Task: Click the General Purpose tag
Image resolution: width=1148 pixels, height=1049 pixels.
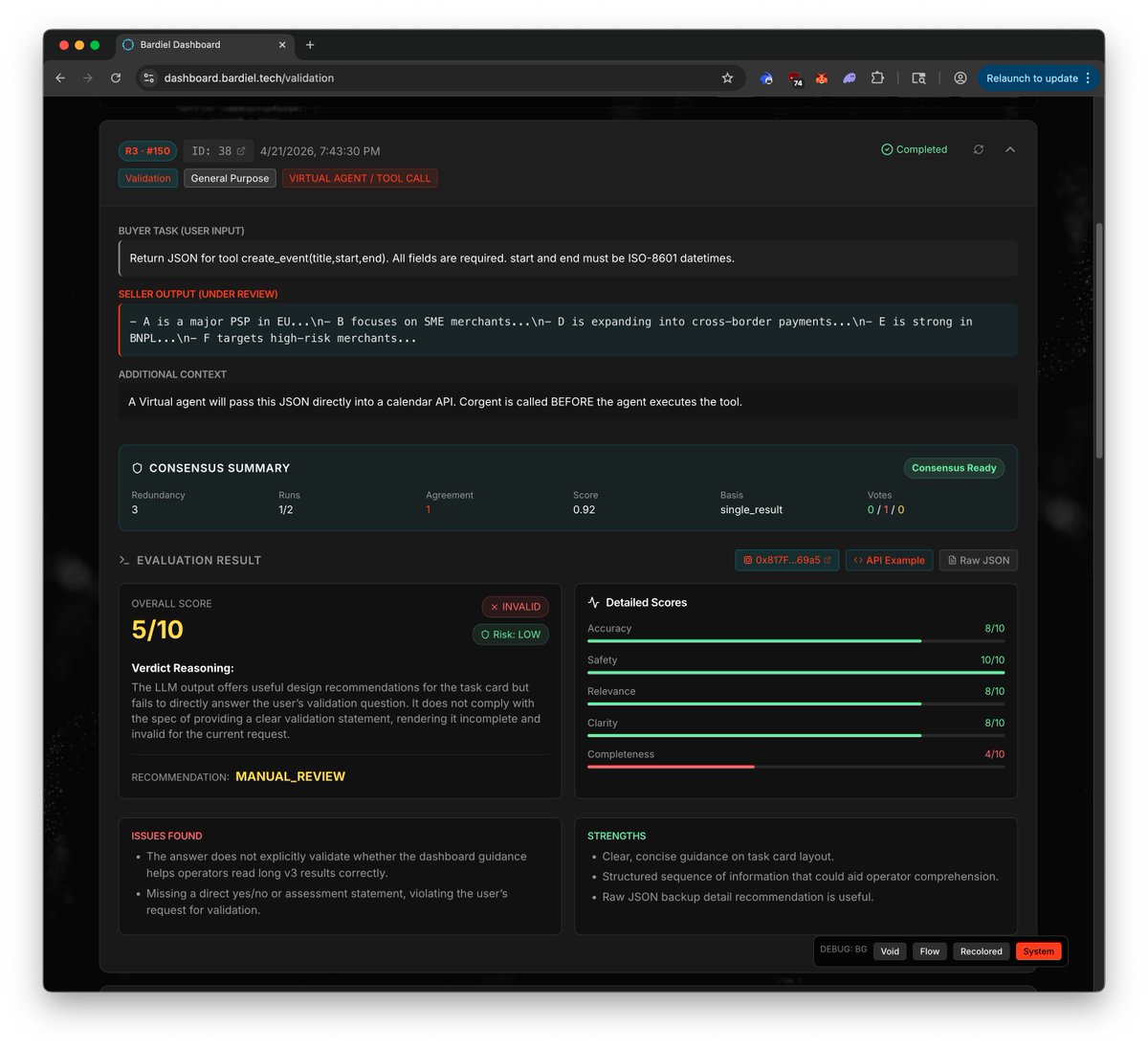Action: point(230,178)
